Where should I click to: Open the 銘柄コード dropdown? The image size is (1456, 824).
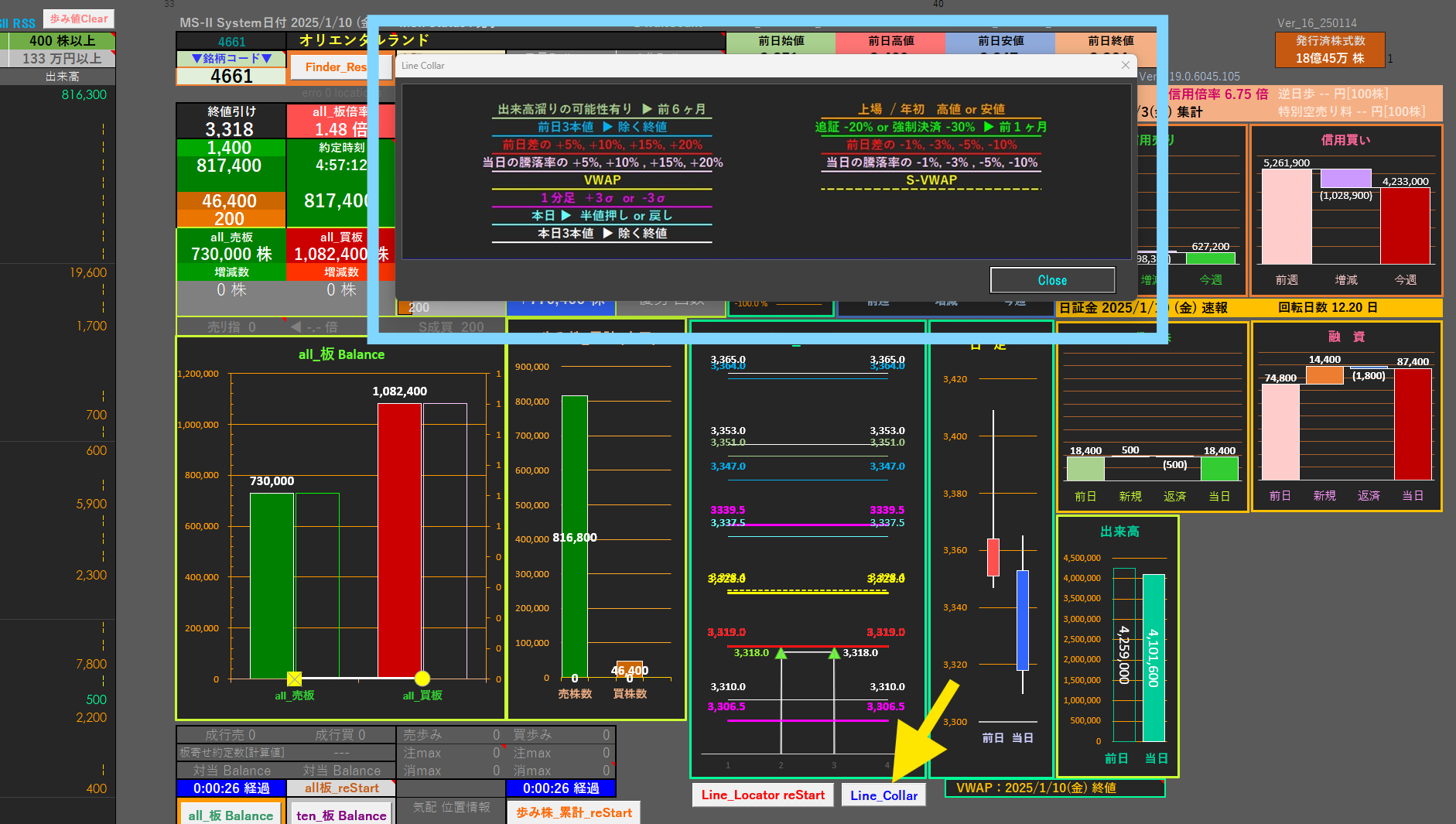click(231, 59)
